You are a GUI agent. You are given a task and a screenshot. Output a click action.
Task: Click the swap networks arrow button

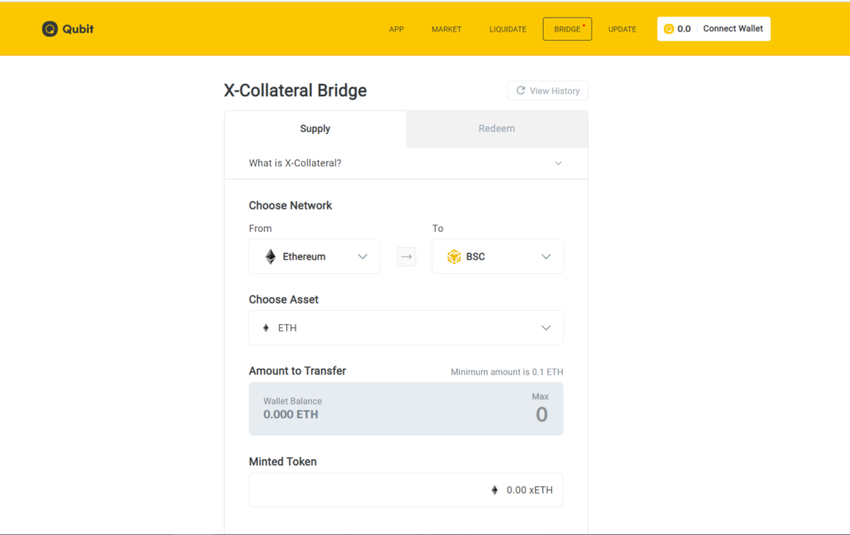click(x=406, y=256)
